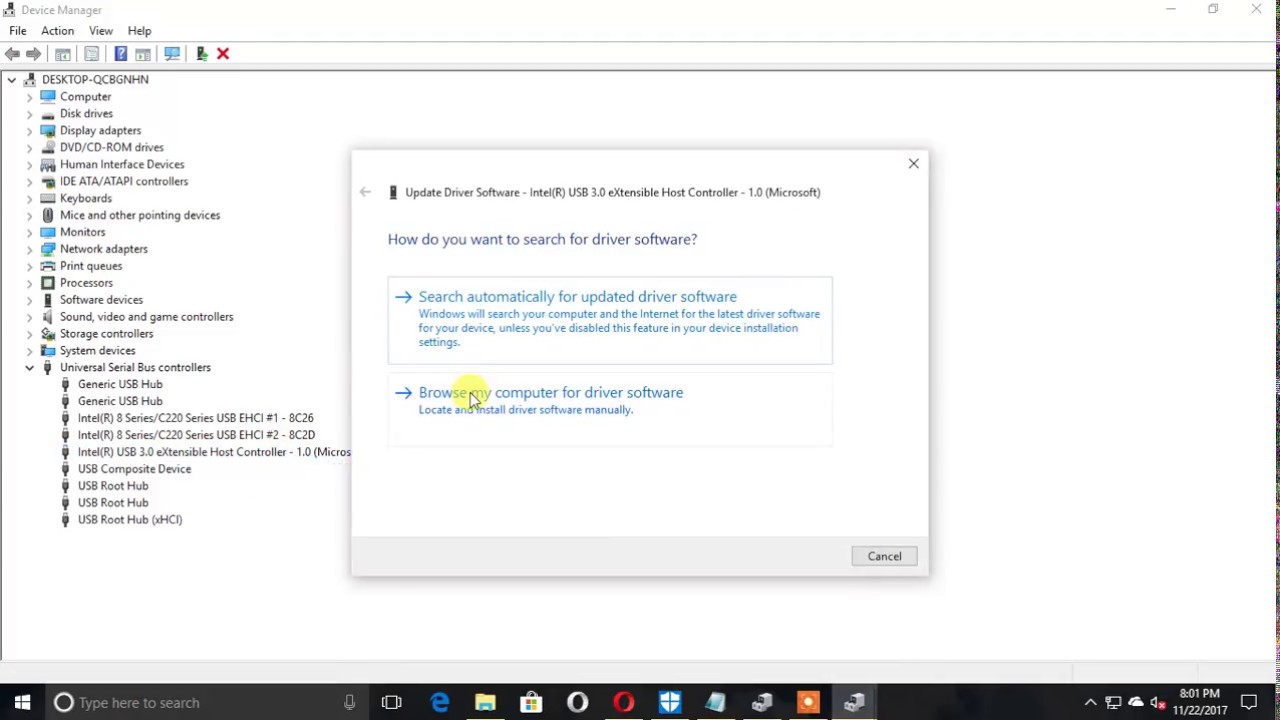Image resolution: width=1280 pixels, height=720 pixels.
Task: Select Intel USB 3.0 eXtensible Host Controller
Action: 214,452
